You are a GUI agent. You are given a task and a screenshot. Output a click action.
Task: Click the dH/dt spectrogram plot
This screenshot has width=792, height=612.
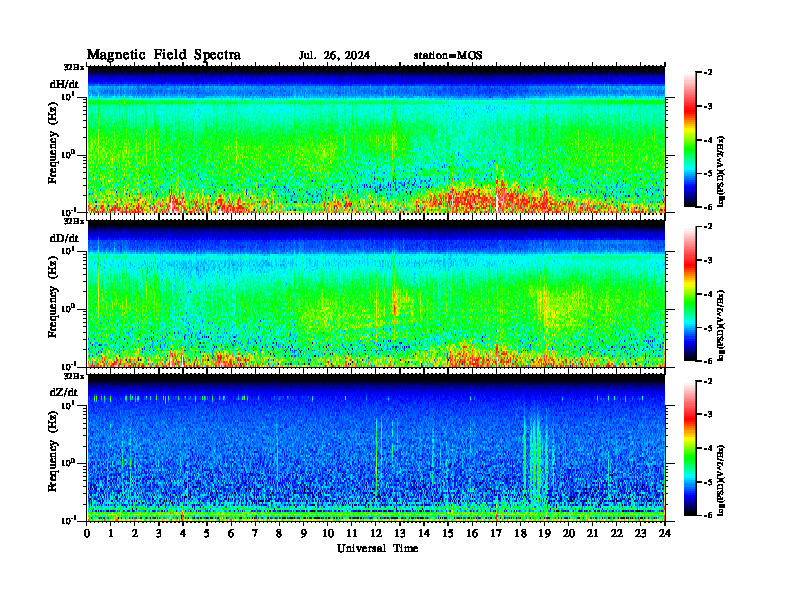(x=376, y=139)
